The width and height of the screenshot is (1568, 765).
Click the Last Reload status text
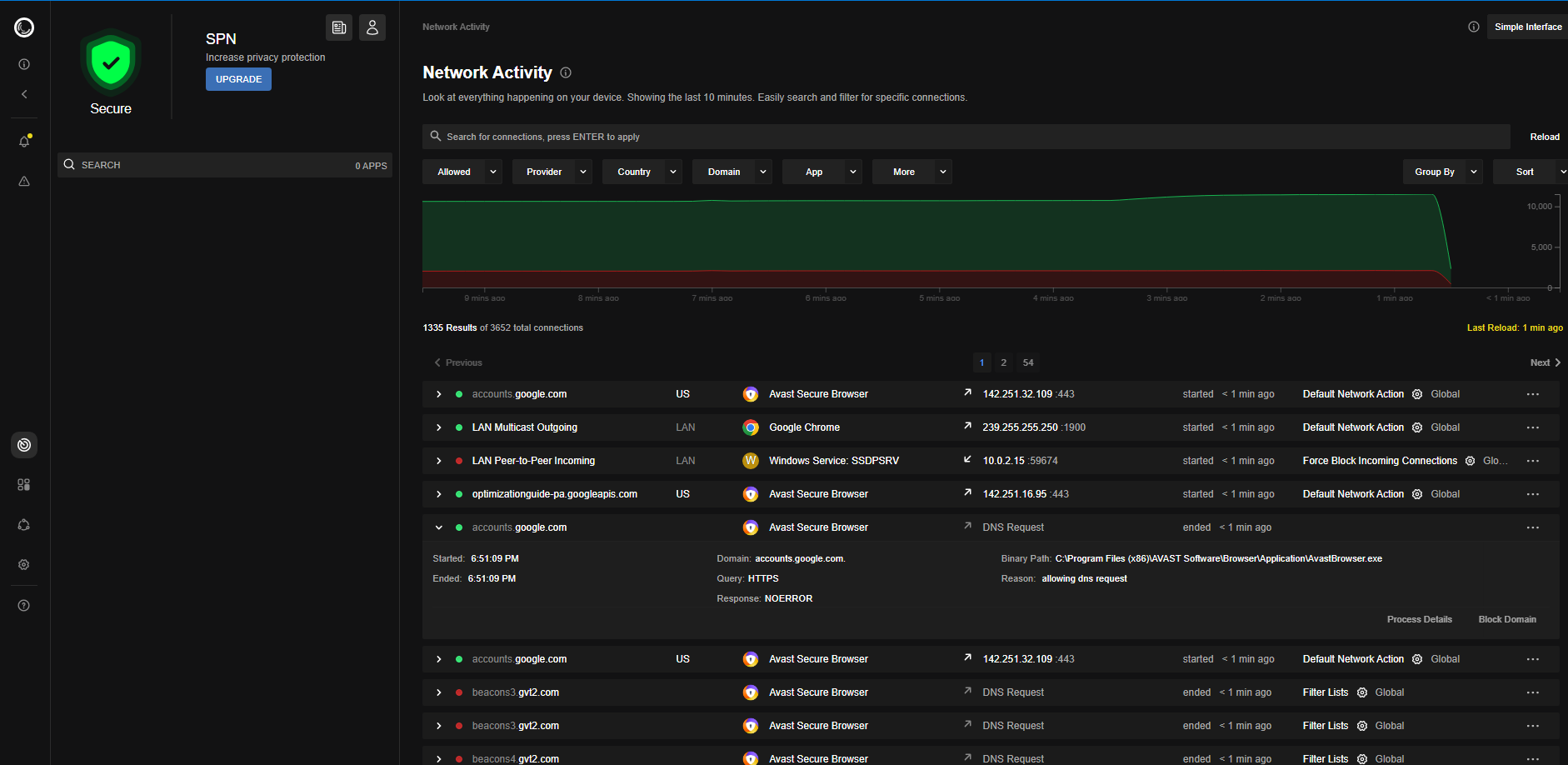[x=1515, y=327]
